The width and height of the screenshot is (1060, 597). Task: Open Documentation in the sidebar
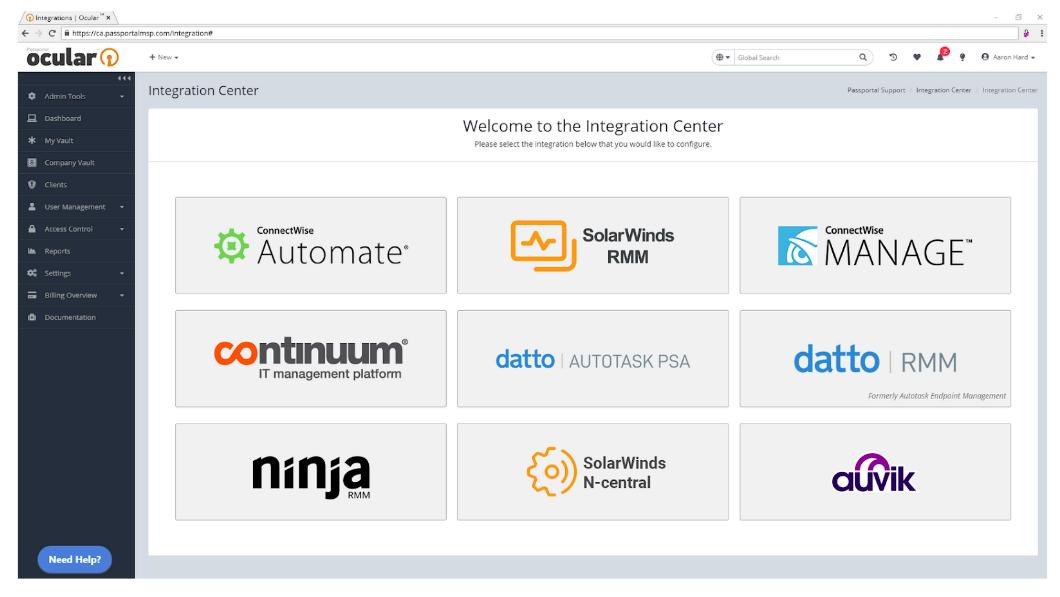[x=70, y=317]
